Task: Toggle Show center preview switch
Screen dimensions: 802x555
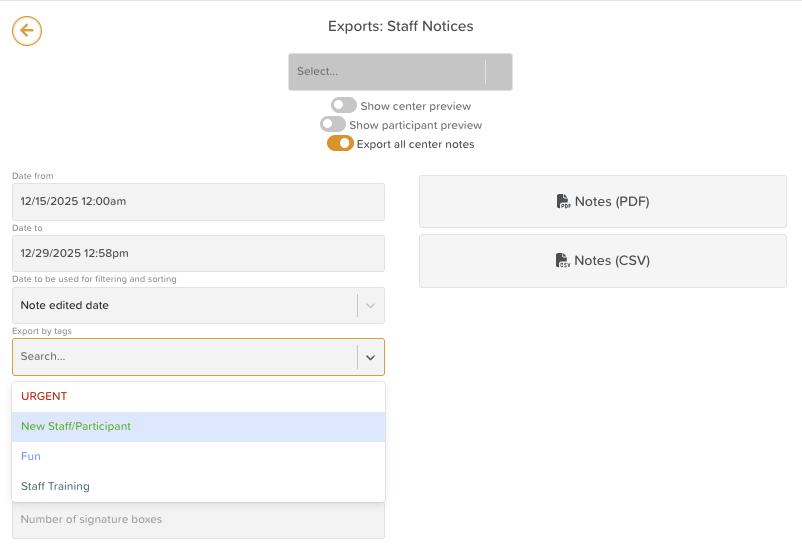Action: (344, 105)
